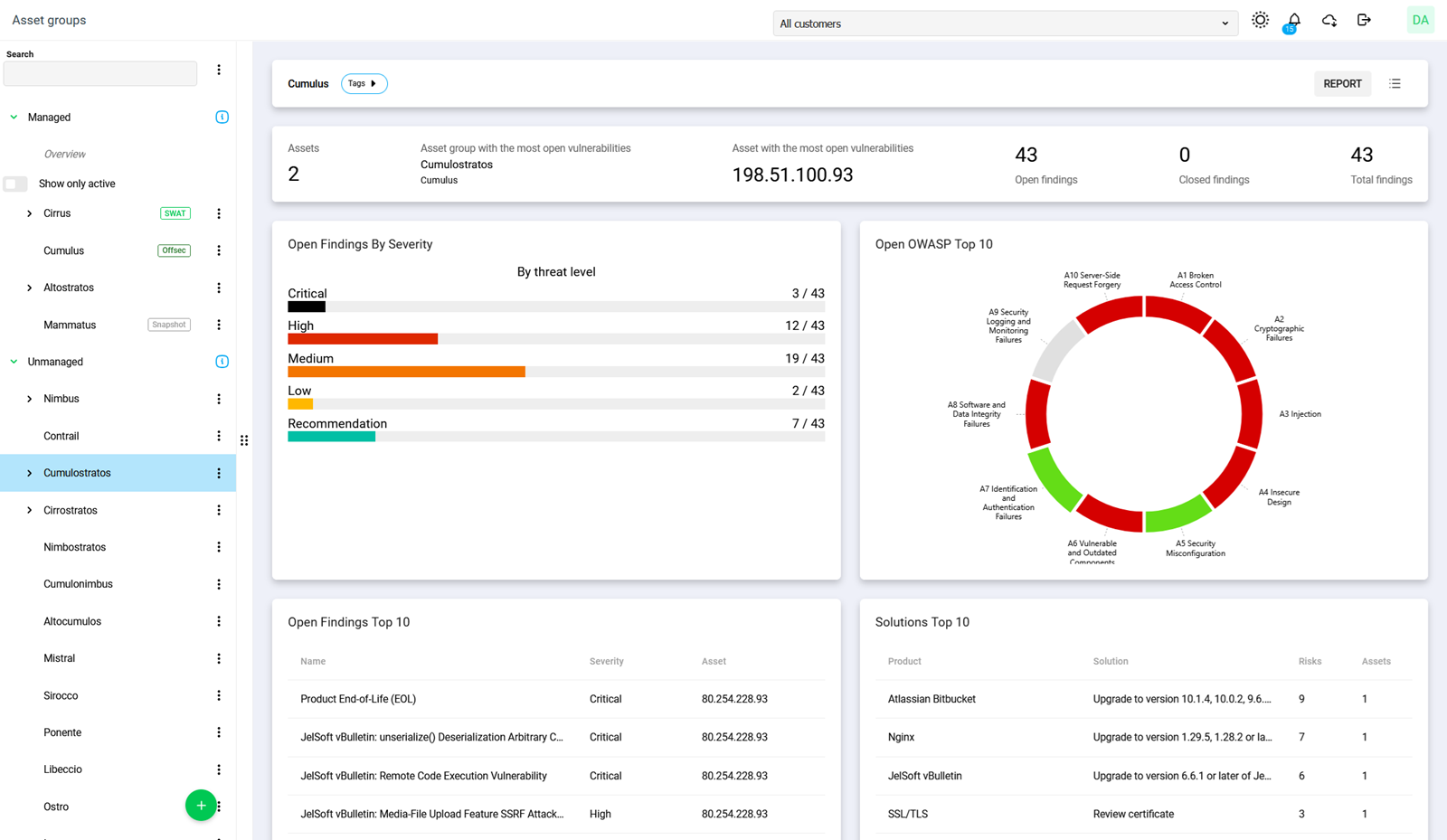Open the DA user avatar
Viewport: 1447px width, 840px height.
pyautogui.click(x=1420, y=19)
